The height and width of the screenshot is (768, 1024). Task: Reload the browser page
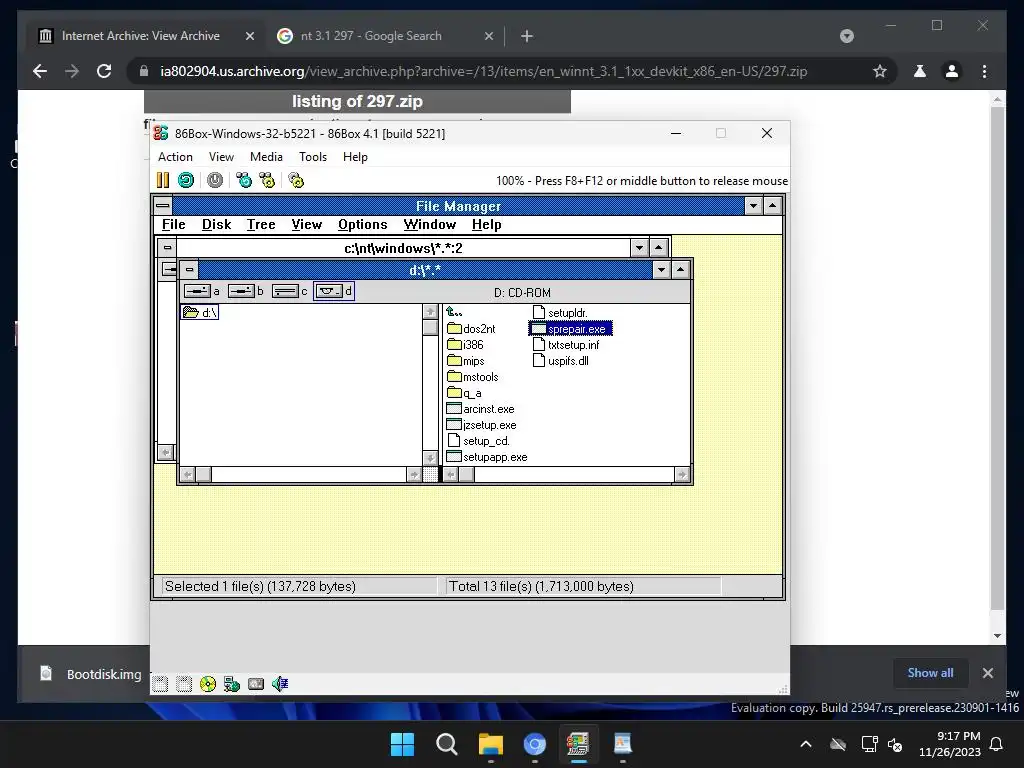[x=104, y=71]
